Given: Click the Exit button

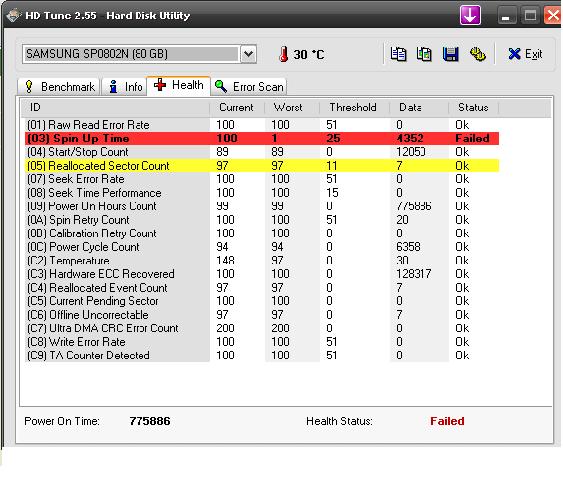Looking at the screenshot, I should [x=525, y=55].
